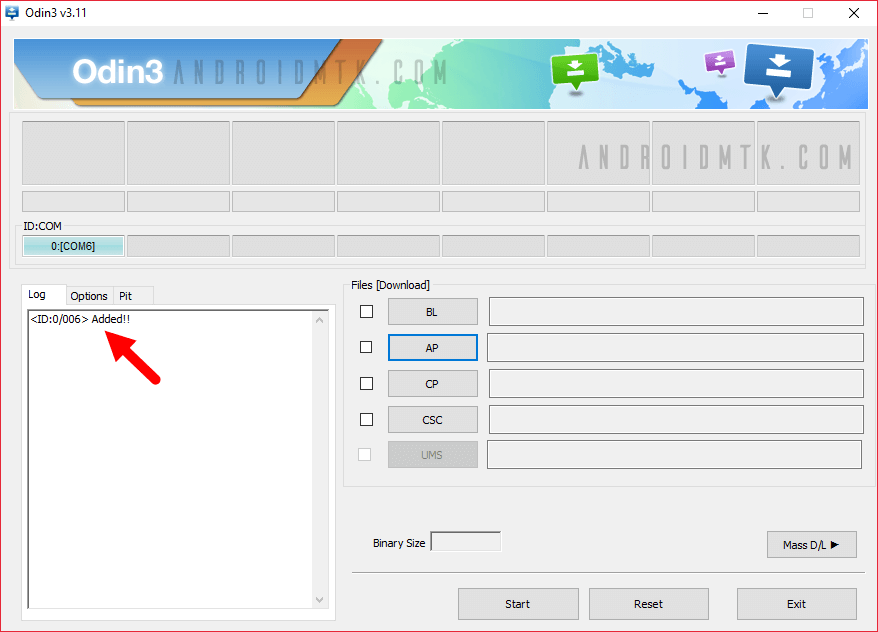Select the 0:[COM6] port indicator
This screenshot has height=632, width=878.
point(73,246)
